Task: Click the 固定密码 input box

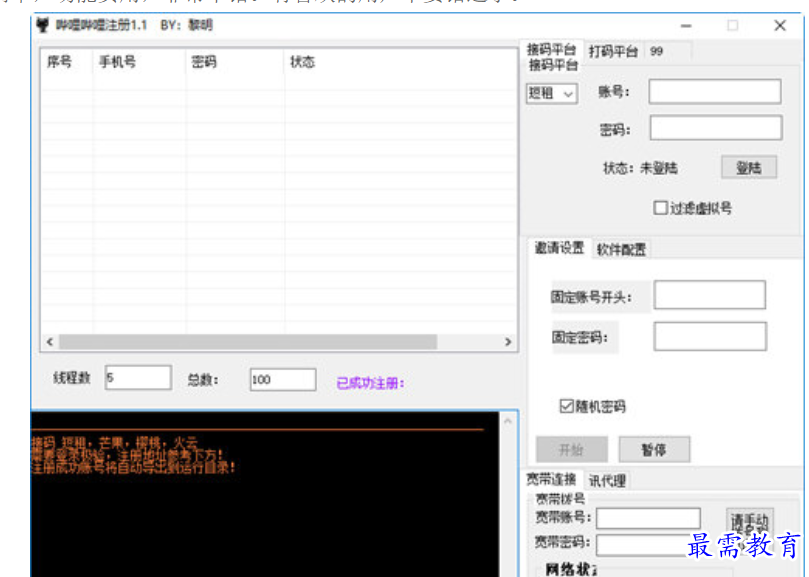Action: click(x=710, y=336)
